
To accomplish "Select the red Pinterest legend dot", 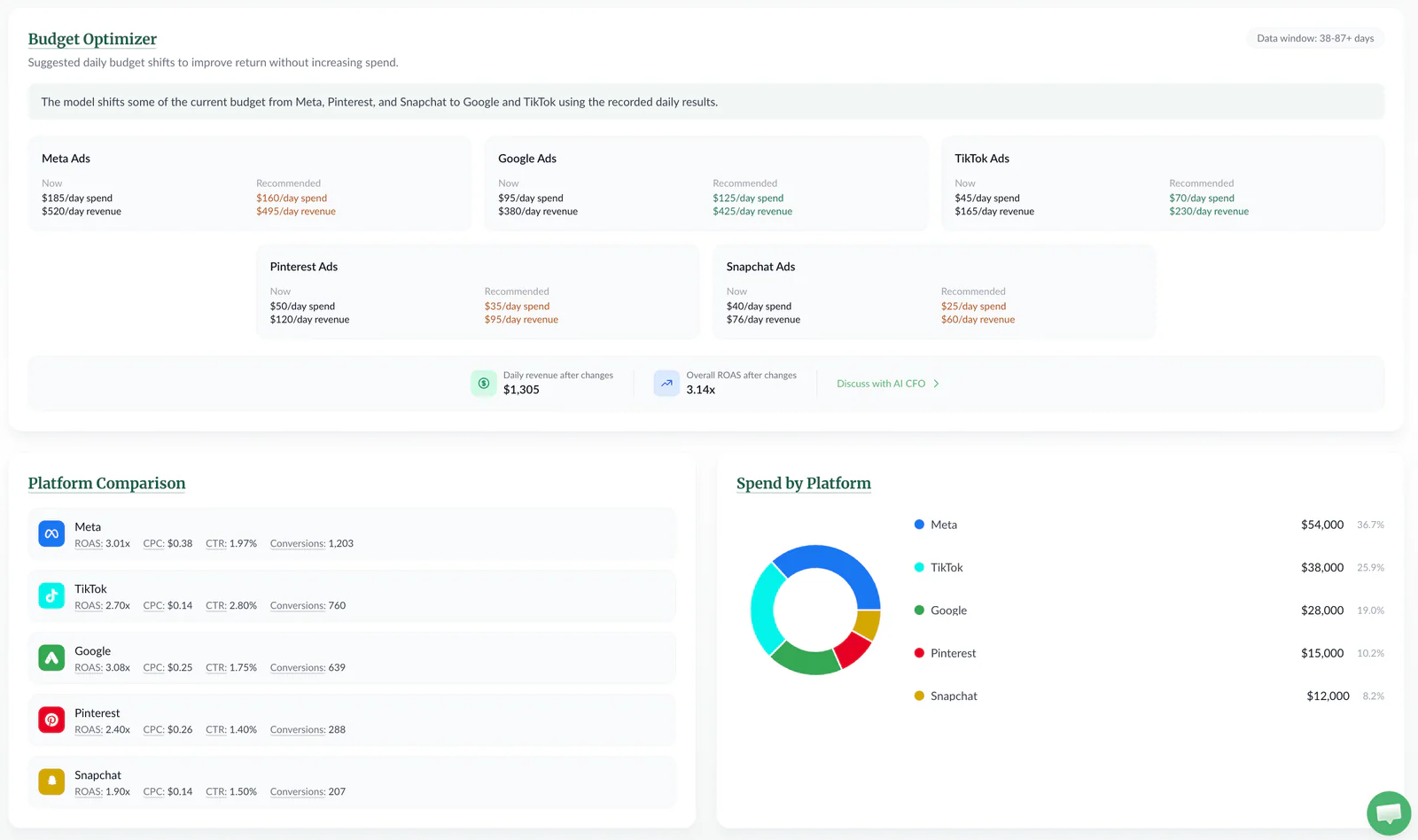I will point(919,653).
